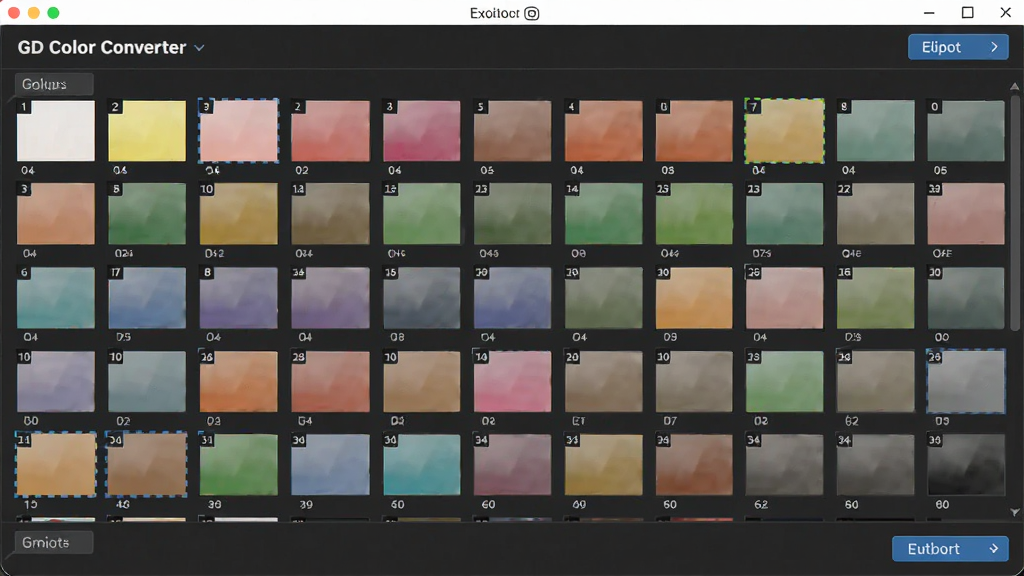Choose the blue-gray swatch labeled 39
Screen dimensions: 1024x576
(x=330, y=464)
